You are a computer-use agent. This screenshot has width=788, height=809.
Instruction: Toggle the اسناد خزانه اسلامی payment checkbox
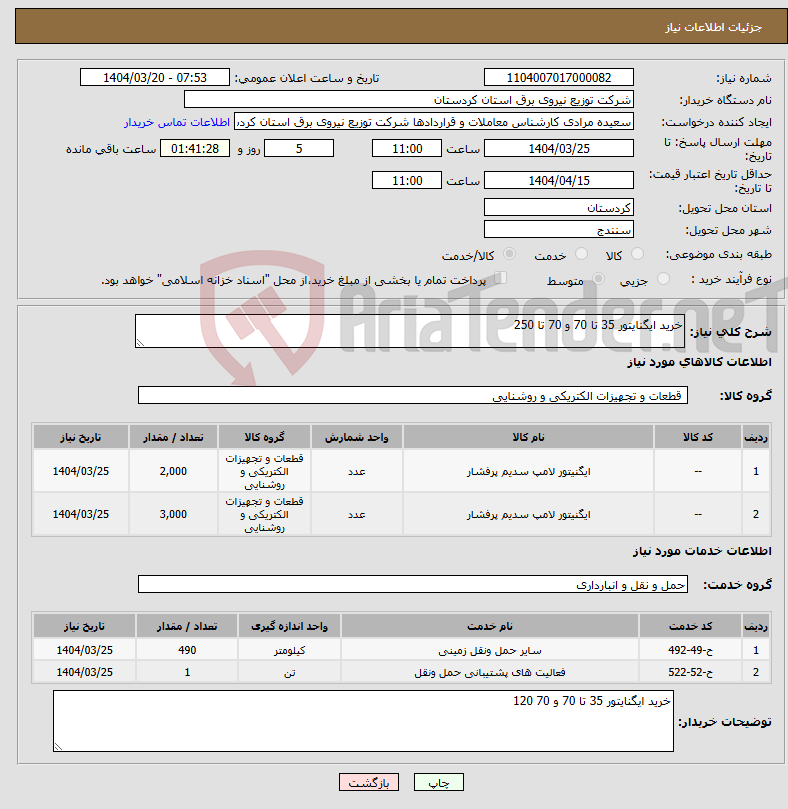500,278
